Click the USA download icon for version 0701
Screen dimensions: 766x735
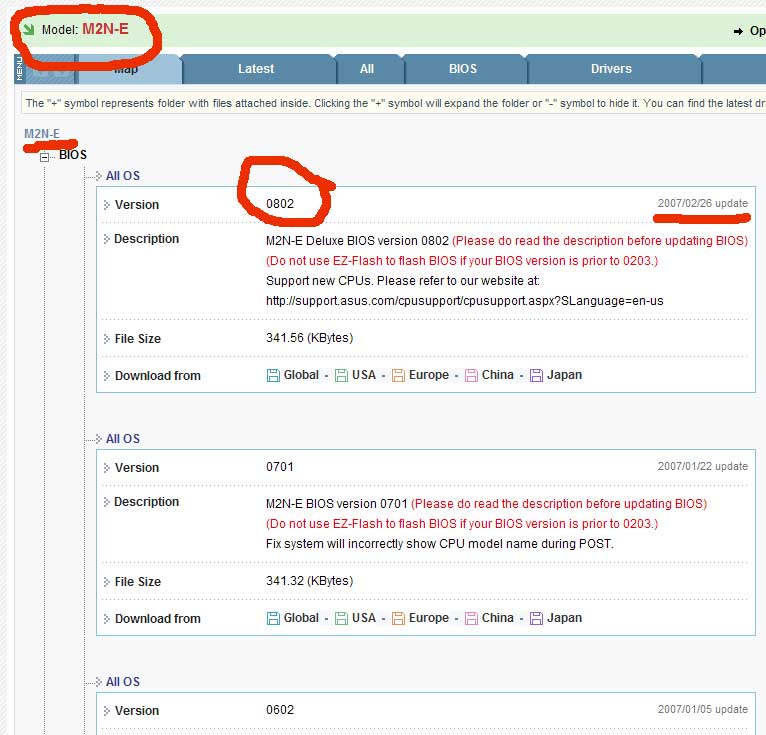click(341, 618)
